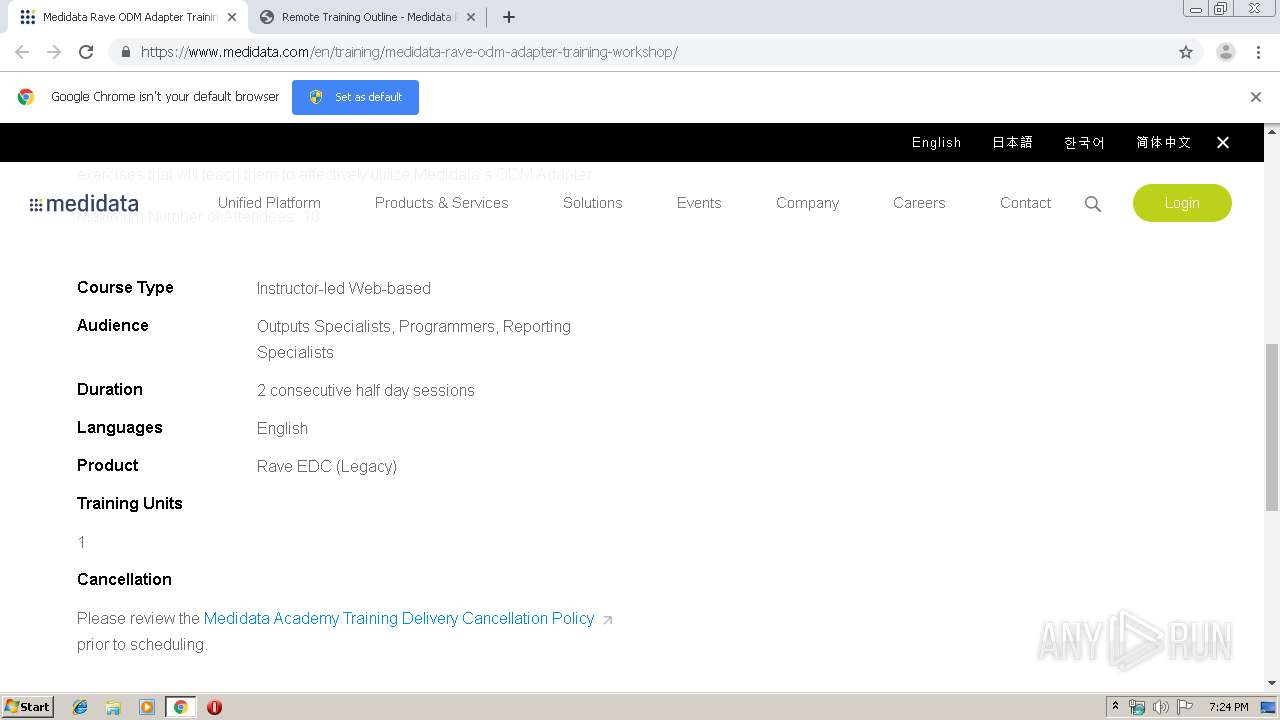
Task: Launch media player from the taskbar
Action: point(147,707)
